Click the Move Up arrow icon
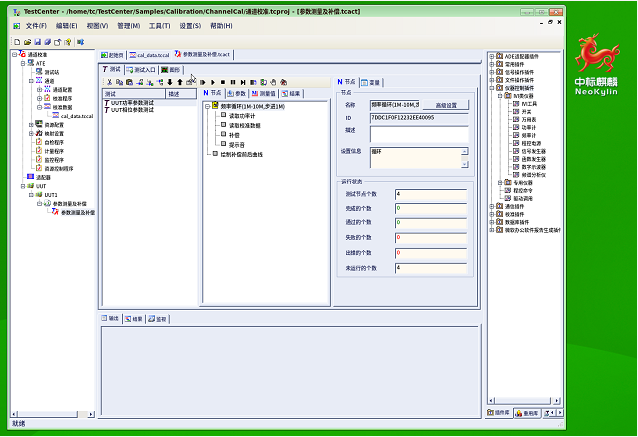The image size is (638, 437). 179,82
